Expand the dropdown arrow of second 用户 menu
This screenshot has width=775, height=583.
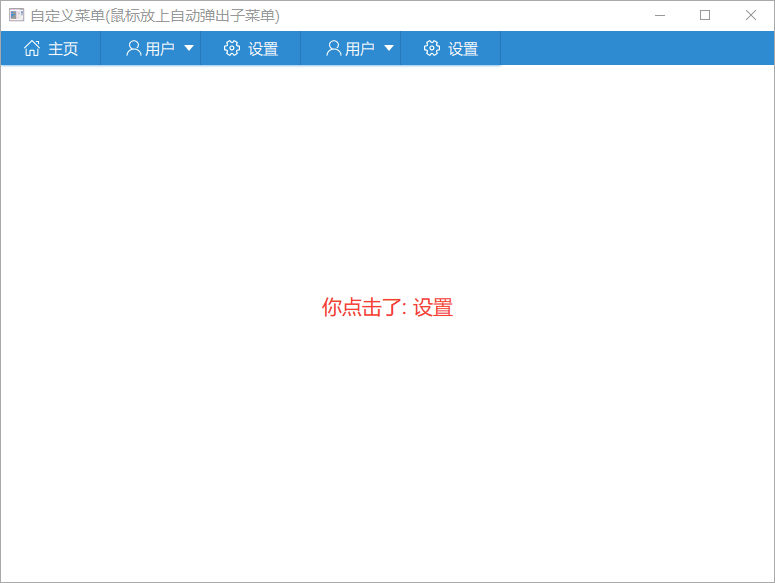pos(389,48)
